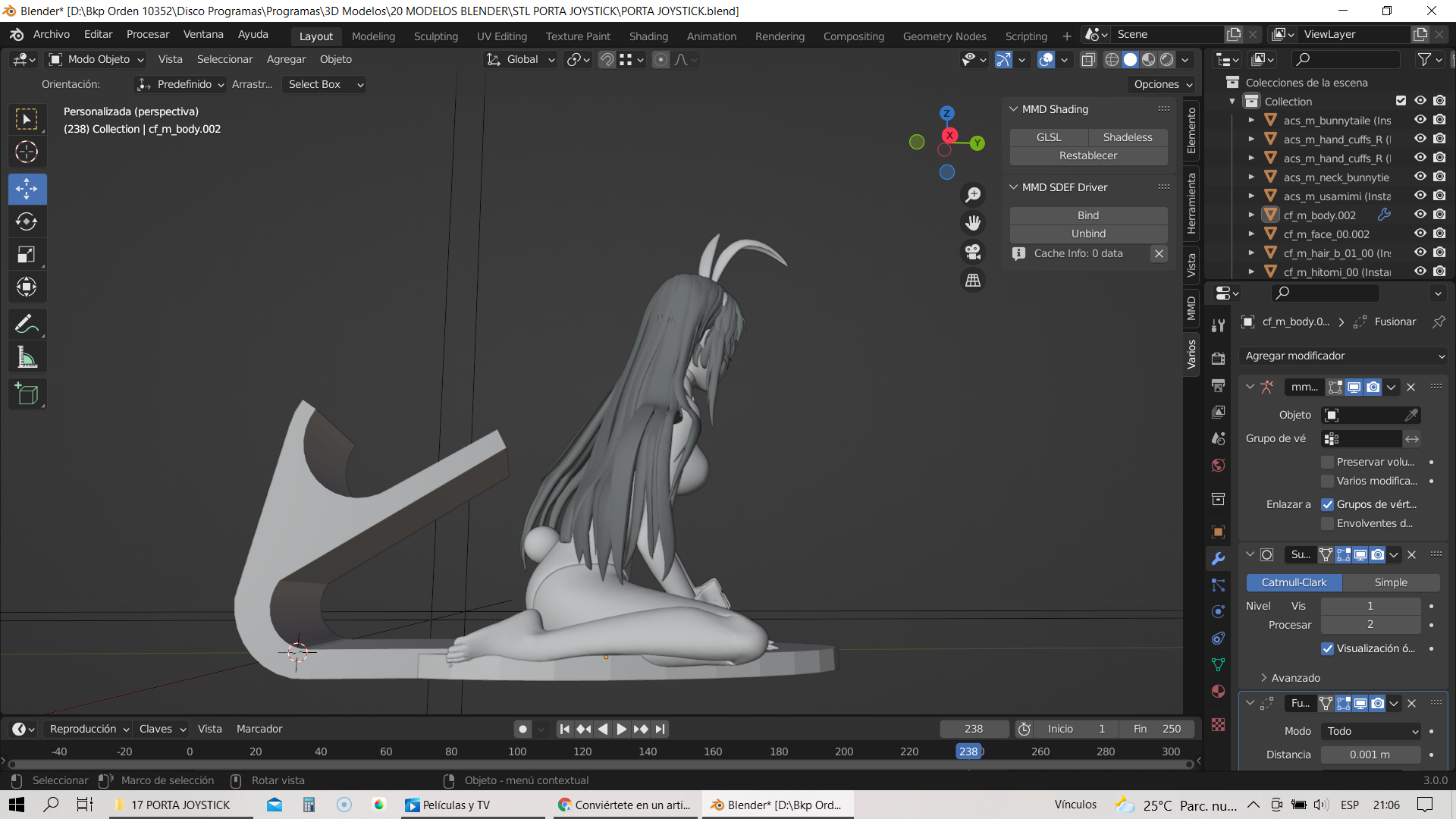Viewport: 1456px width, 819px height.
Task: Open the Object Data green triangle tab
Action: 1218,665
